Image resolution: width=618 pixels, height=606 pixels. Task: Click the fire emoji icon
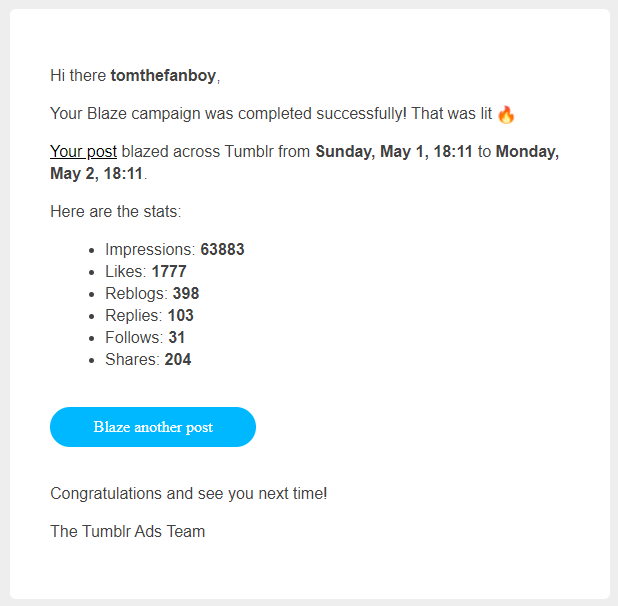pyautogui.click(x=506, y=114)
